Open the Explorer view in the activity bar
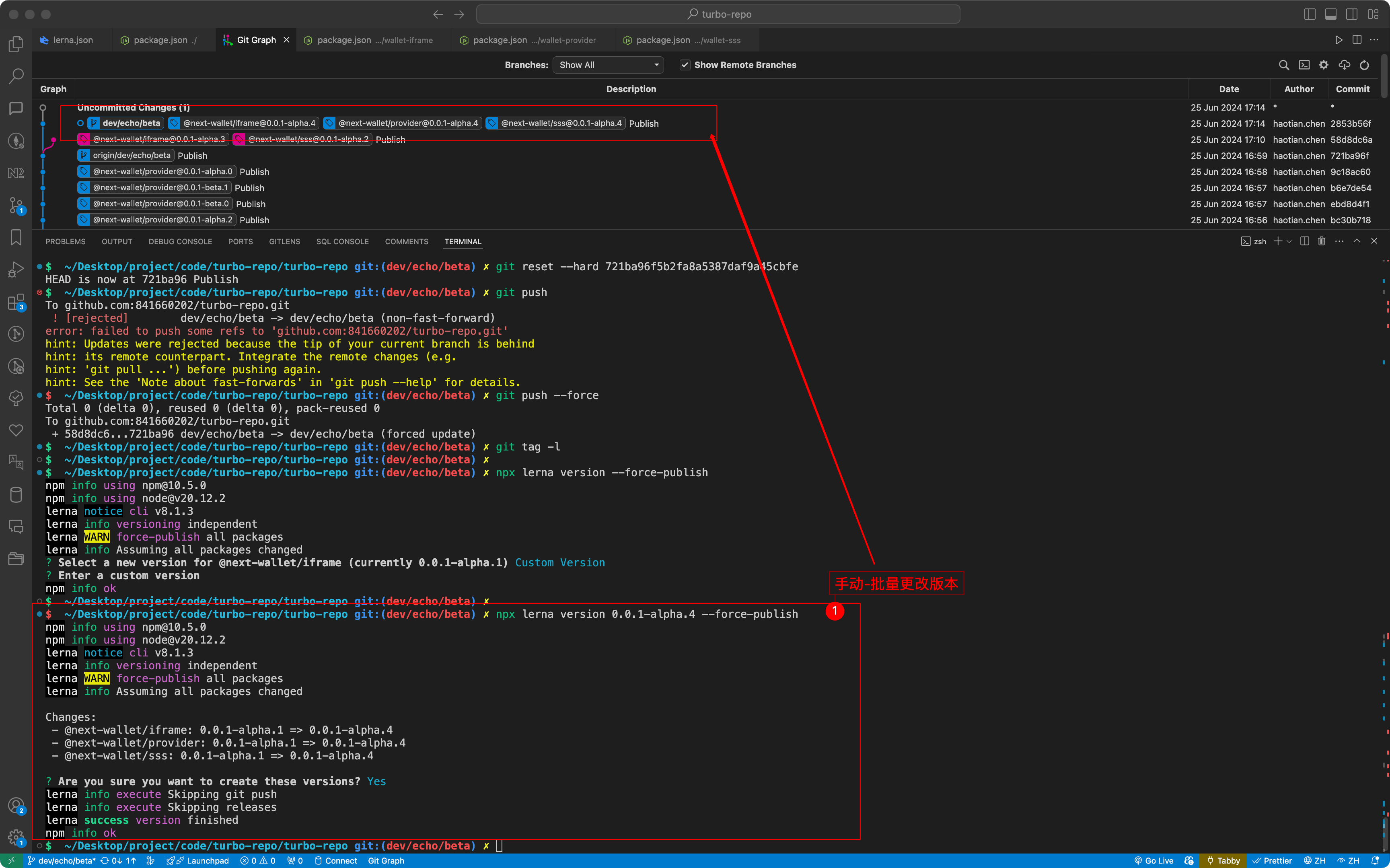Screen dimensions: 1390x868 16,43
